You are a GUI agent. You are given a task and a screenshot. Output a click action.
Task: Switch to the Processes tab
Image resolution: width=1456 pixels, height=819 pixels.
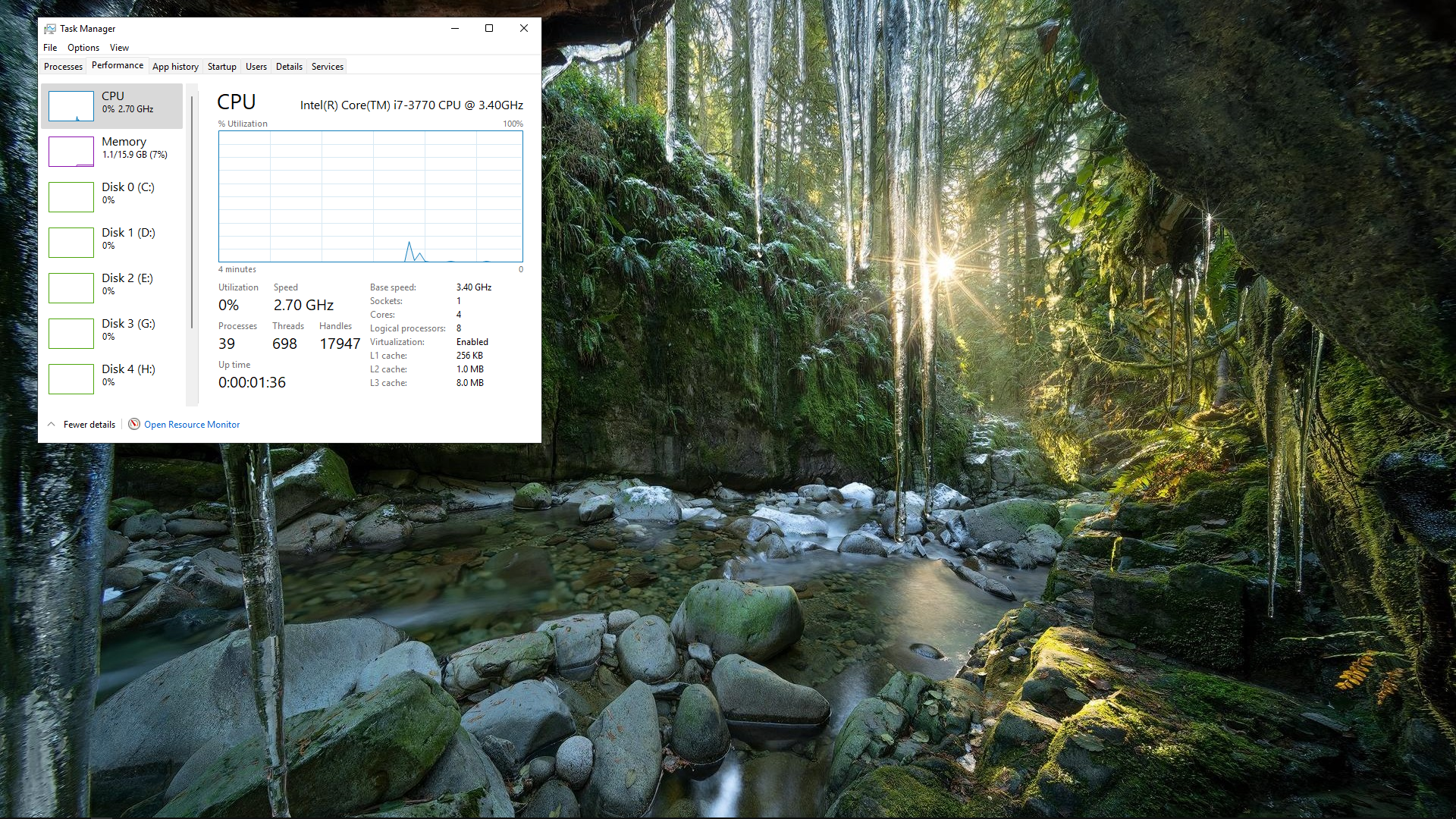(x=63, y=67)
